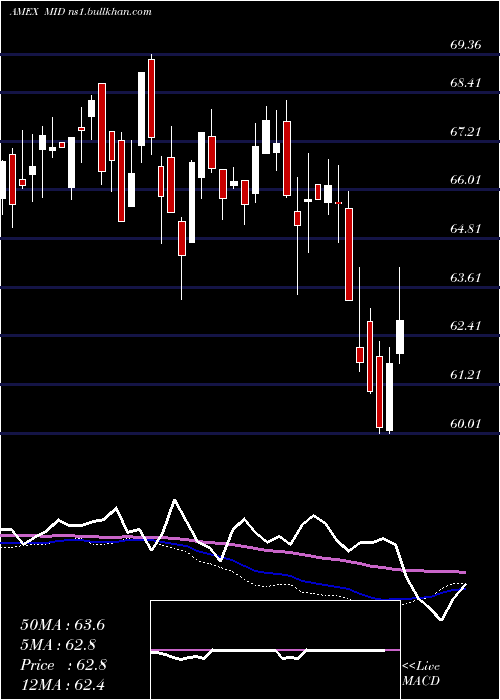
Task: Click the last white candle near 62.41
Action: pyautogui.click(x=400, y=337)
